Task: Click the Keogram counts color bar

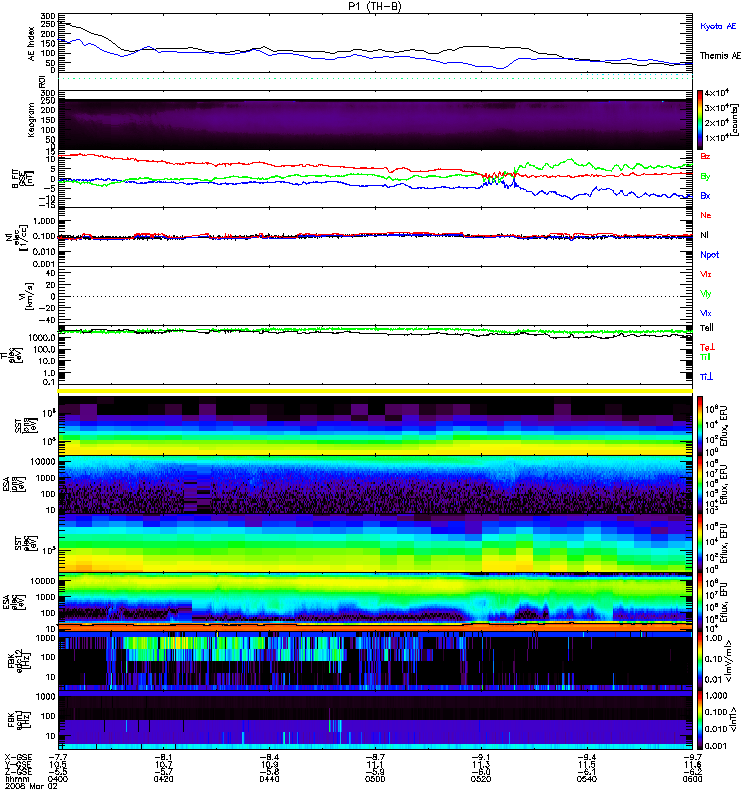Action: pyautogui.click(x=700, y=120)
